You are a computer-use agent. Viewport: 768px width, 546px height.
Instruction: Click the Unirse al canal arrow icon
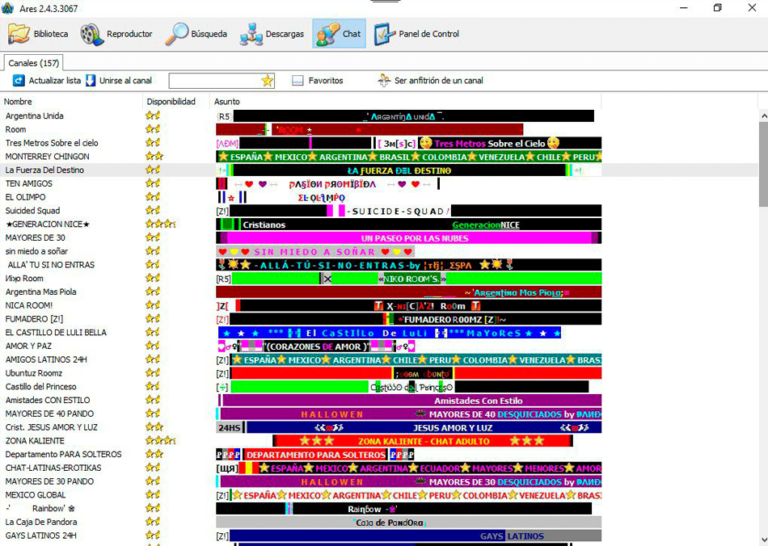click(91, 80)
